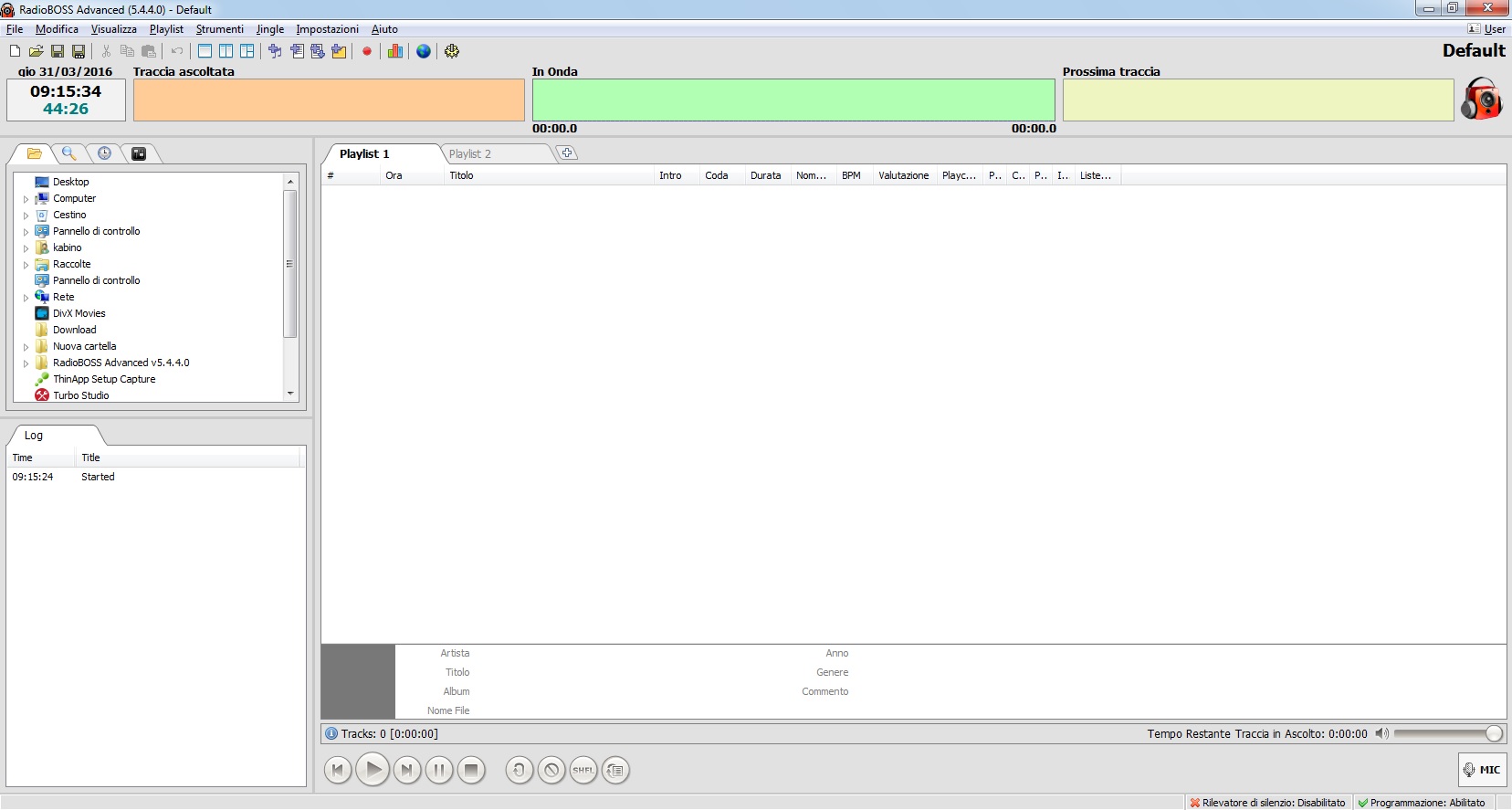Click the red radio speaker logo

(x=1481, y=99)
